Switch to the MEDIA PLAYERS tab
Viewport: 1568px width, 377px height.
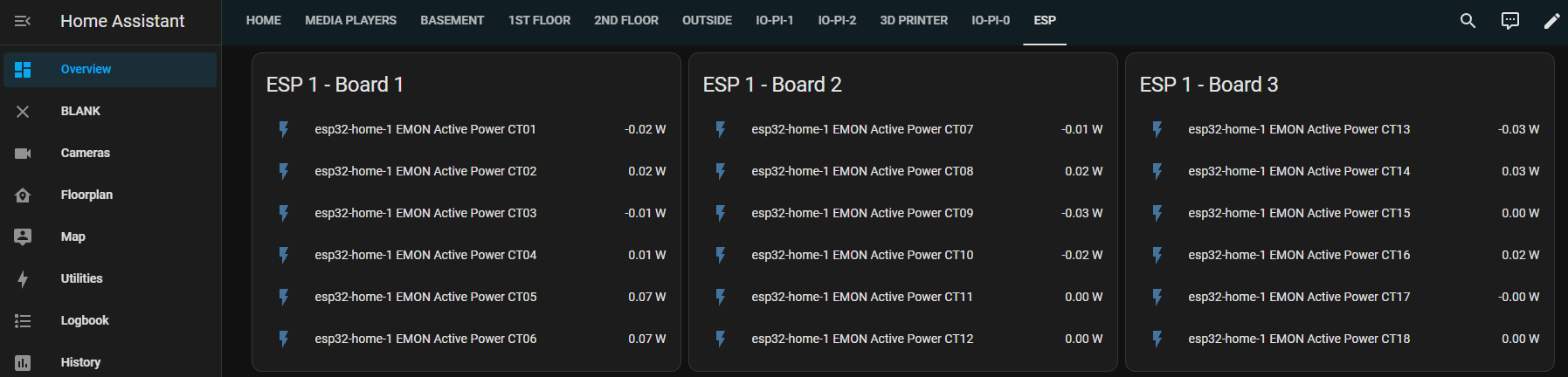[350, 20]
